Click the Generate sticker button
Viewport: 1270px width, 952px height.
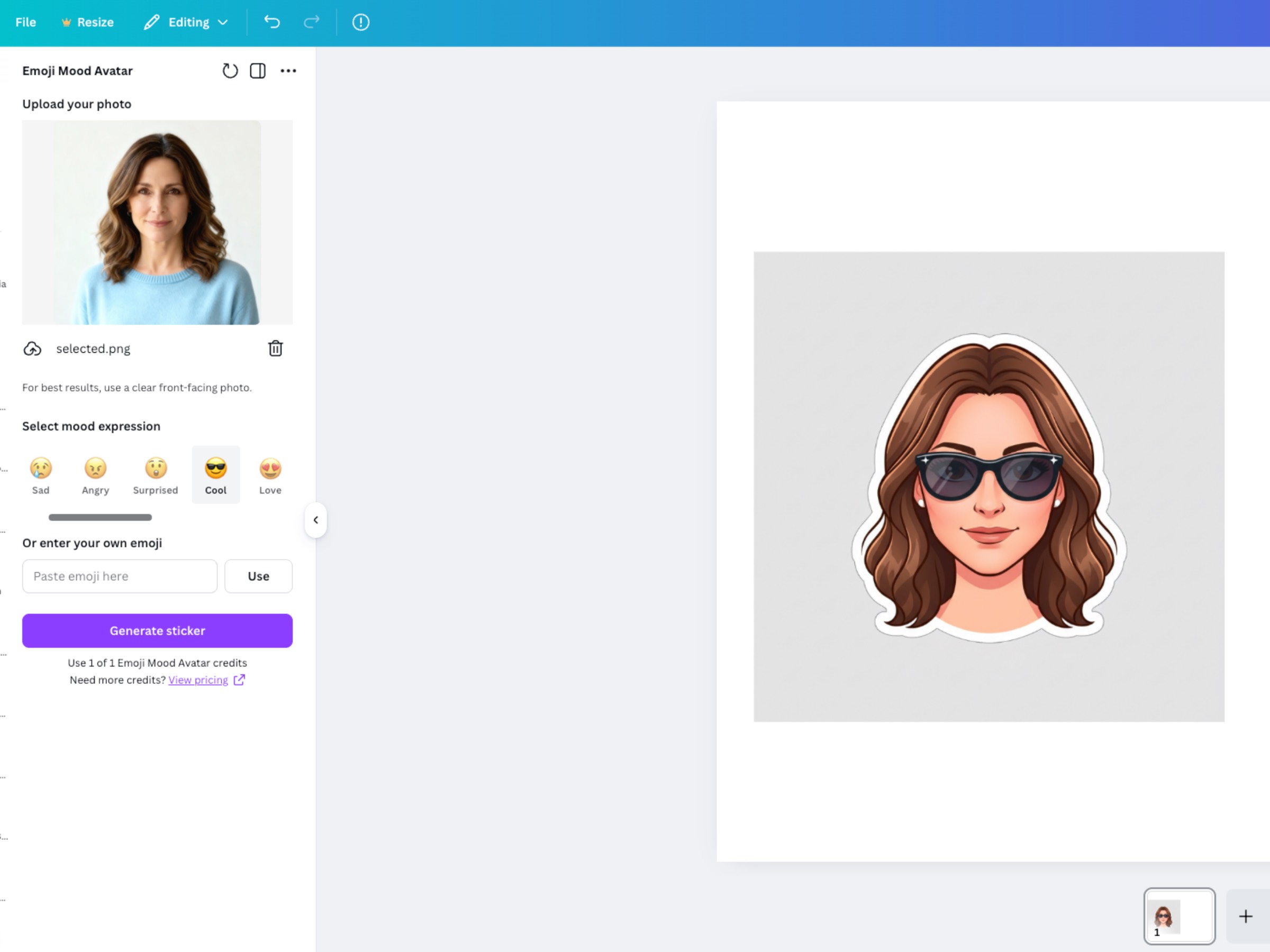click(157, 630)
